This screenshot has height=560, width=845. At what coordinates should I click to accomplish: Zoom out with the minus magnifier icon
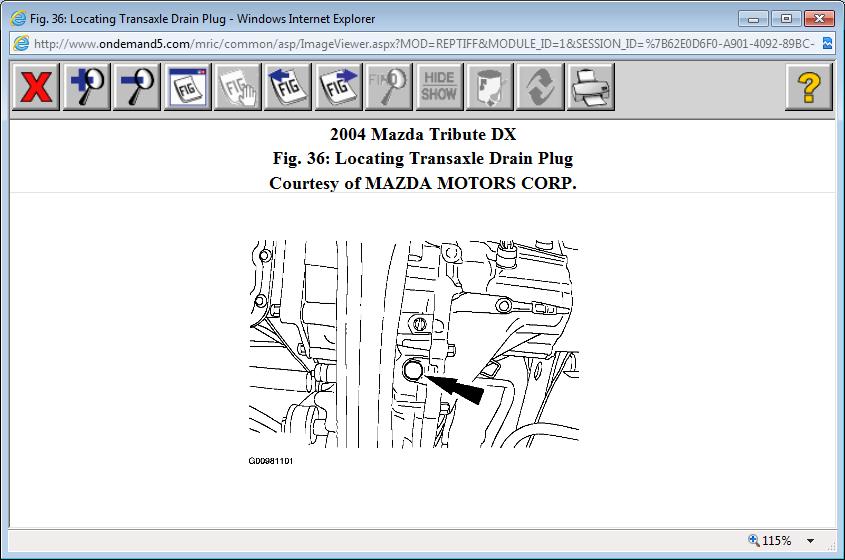(x=137, y=87)
